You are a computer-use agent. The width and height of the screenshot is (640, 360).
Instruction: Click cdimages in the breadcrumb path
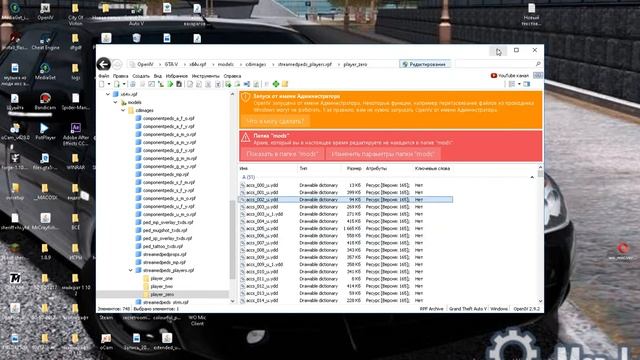pos(256,64)
